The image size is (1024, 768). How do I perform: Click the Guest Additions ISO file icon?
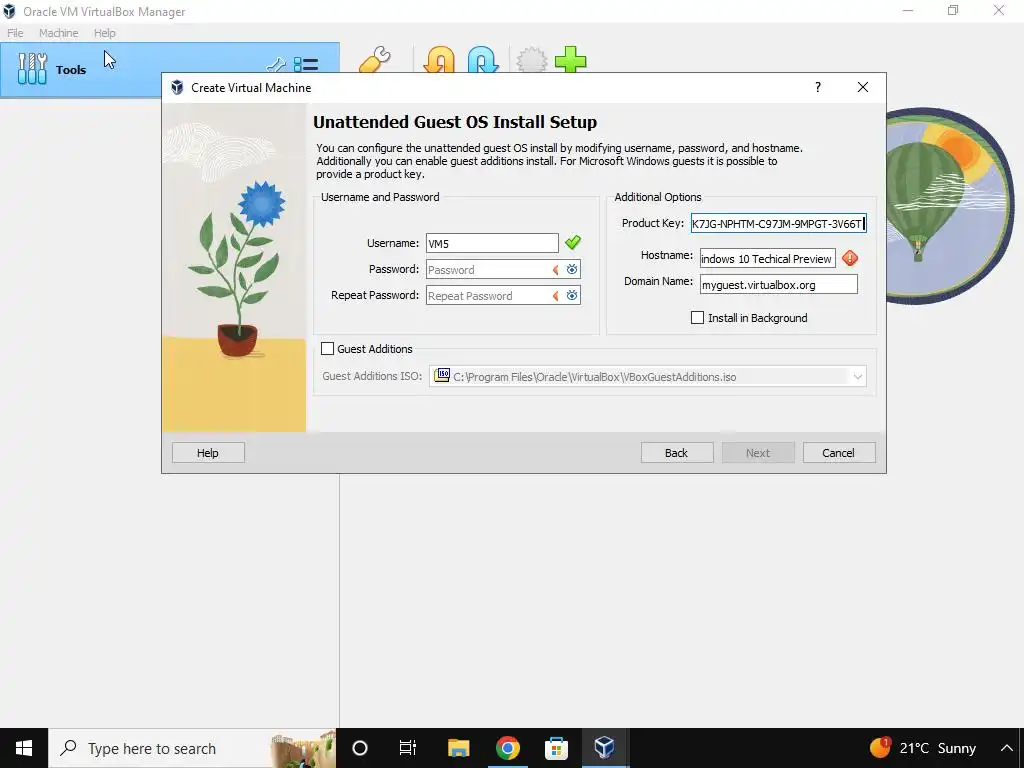pyautogui.click(x=442, y=376)
